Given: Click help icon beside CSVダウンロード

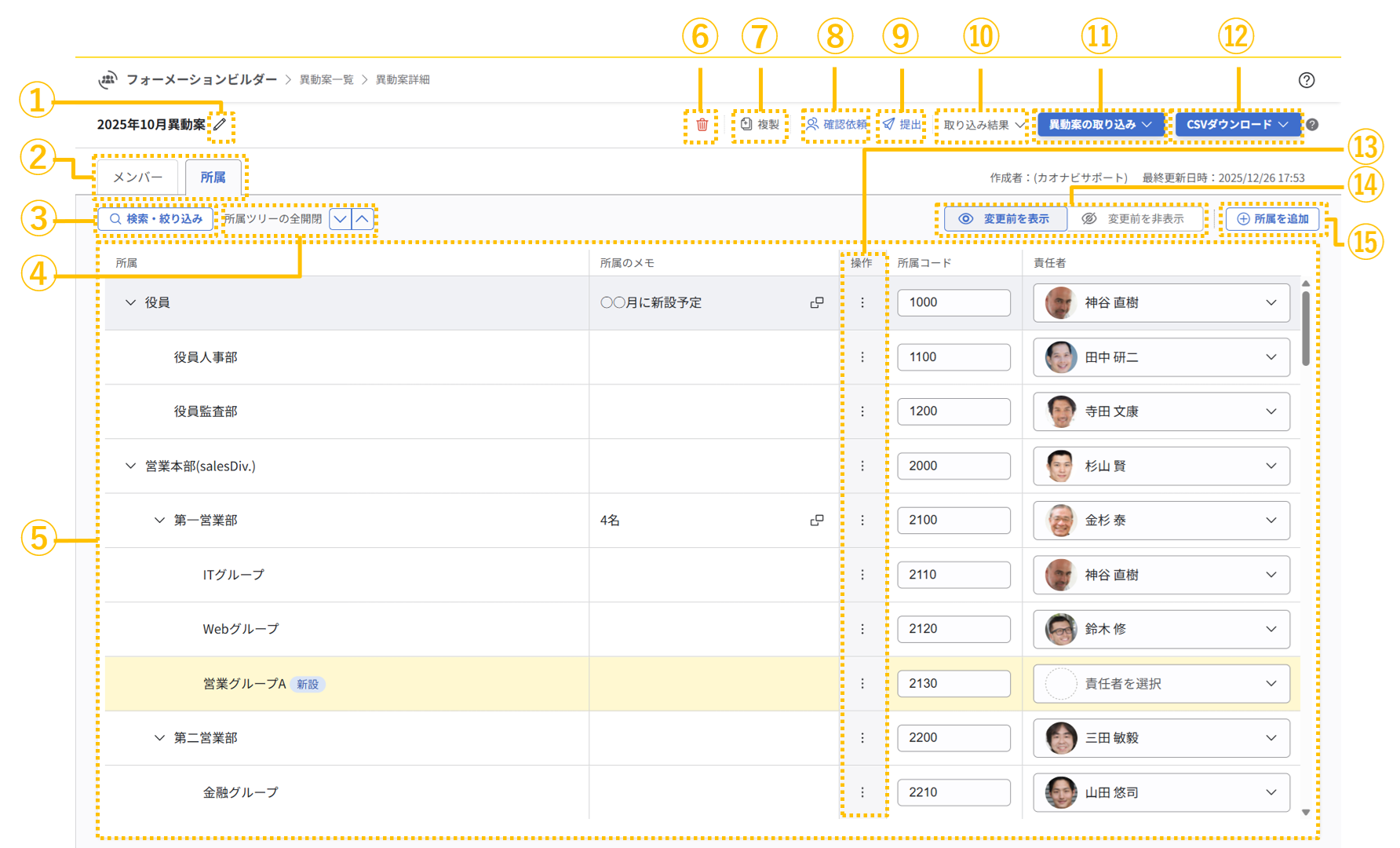Looking at the screenshot, I should click(x=1312, y=125).
